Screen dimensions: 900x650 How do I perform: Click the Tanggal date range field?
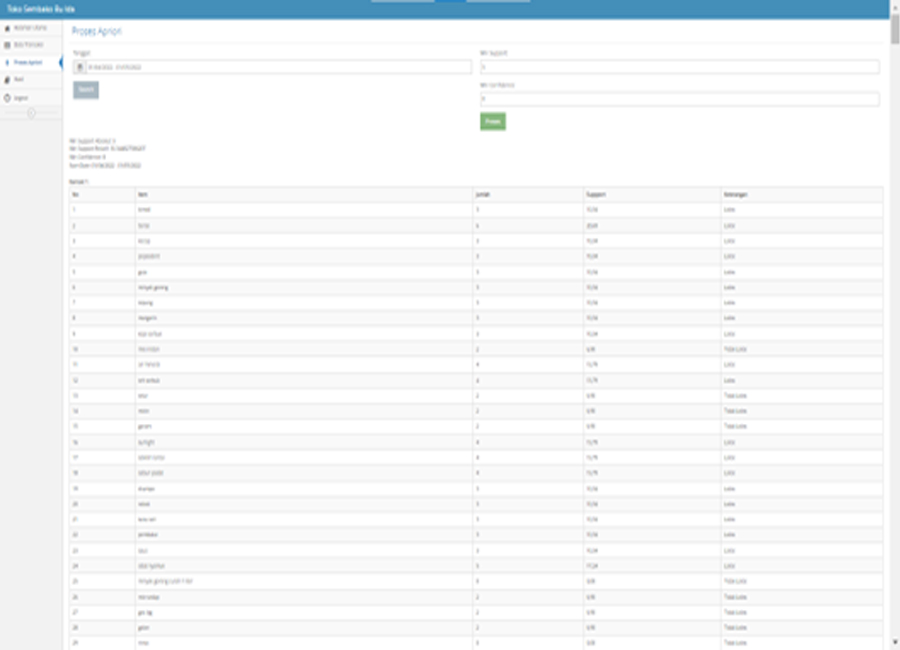click(278, 67)
